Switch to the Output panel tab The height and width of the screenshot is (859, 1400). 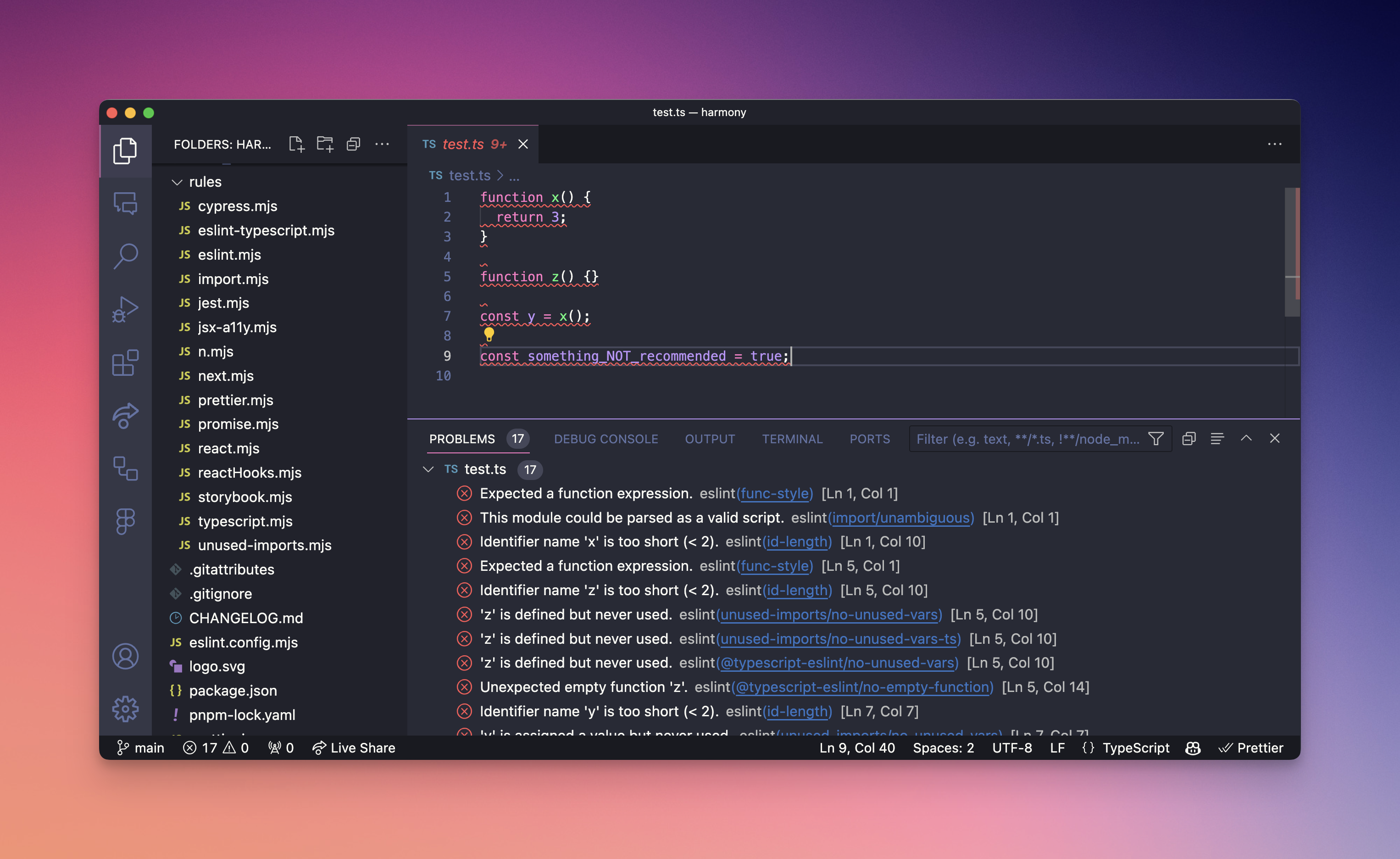(710, 439)
